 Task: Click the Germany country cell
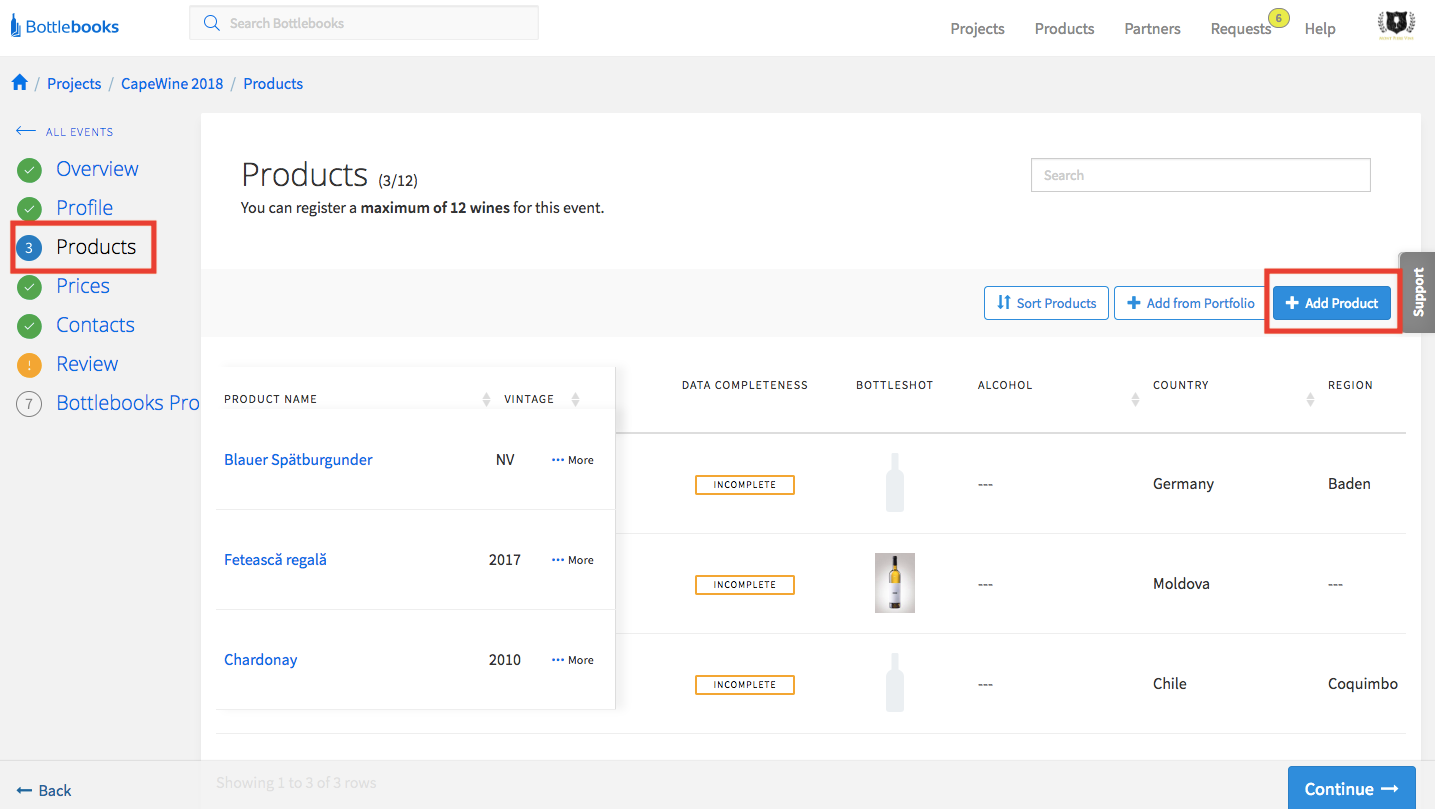coord(1183,484)
